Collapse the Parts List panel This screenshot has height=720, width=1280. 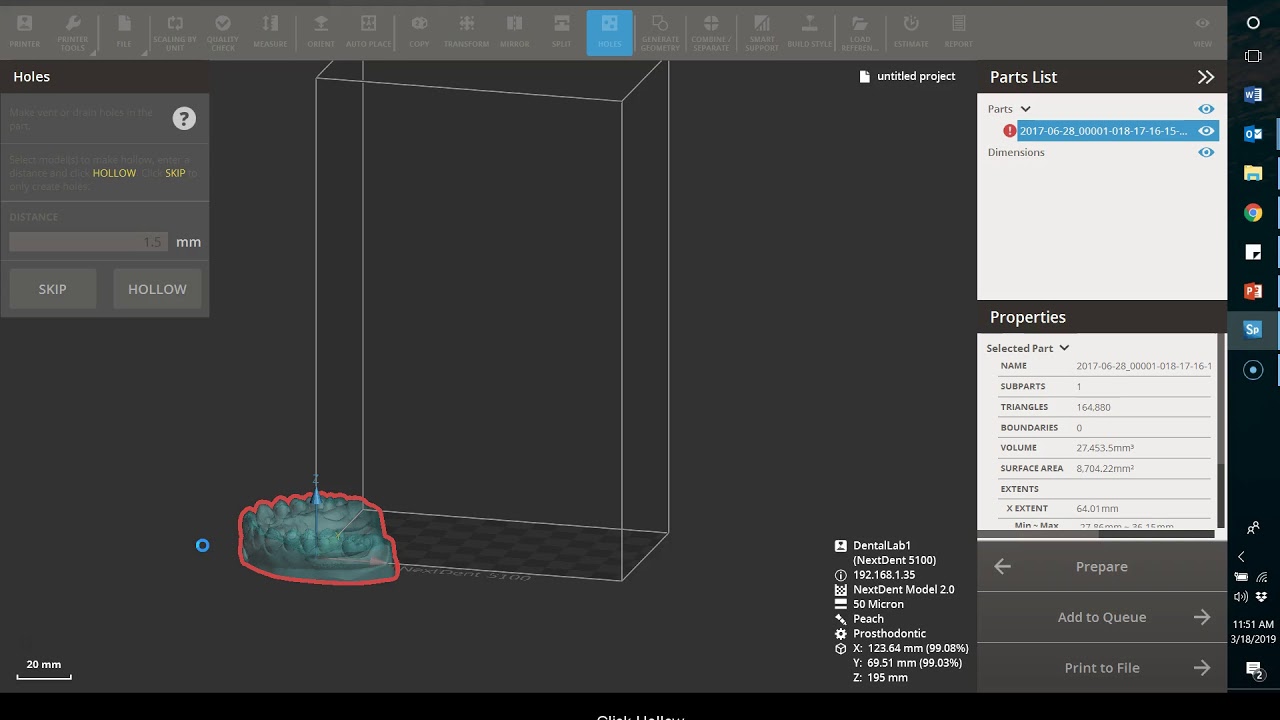(x=1206, y=77)
